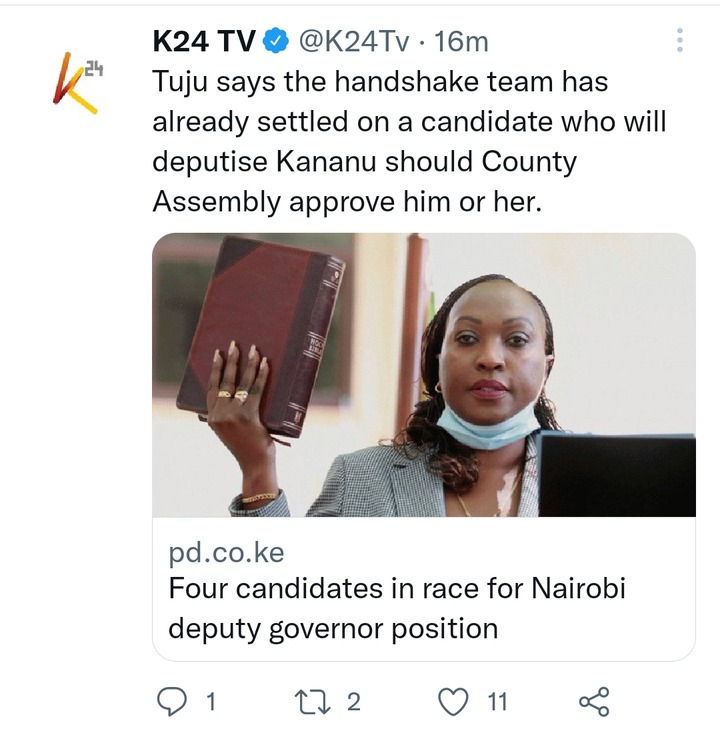Retweet using the looping arrows icon

click(312, 702)
